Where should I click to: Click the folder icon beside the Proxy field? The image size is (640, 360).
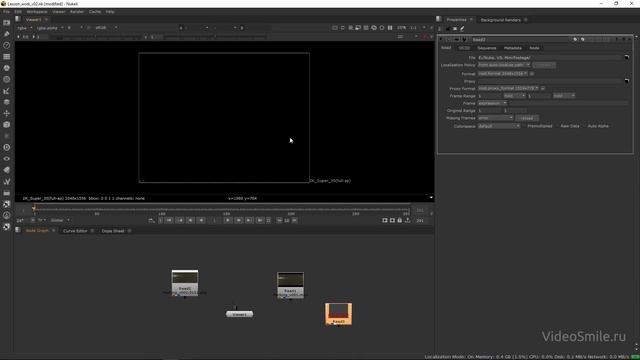[x=627, y=81]
